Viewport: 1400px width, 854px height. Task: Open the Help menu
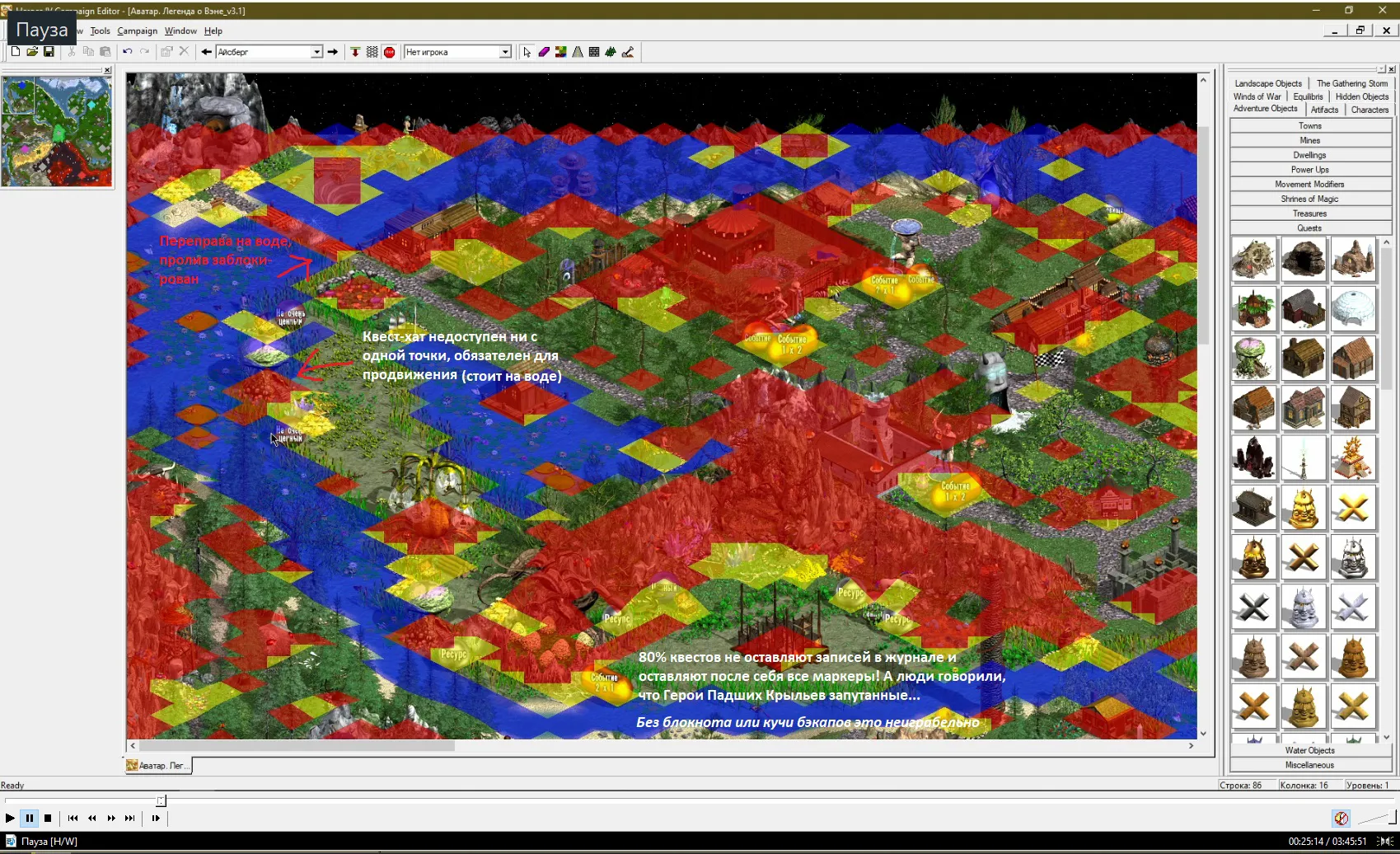(213, 30)
